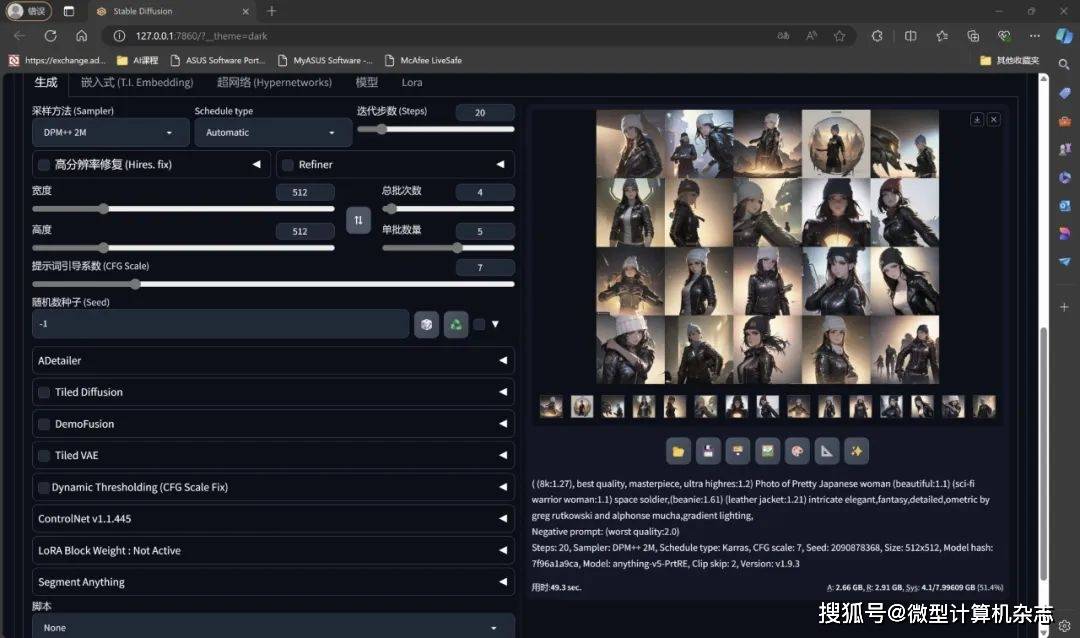The height and width of the screenshot is (638, 1080).
Task: Enable the Tiled Diffusion checkbox
Action: 44,392
